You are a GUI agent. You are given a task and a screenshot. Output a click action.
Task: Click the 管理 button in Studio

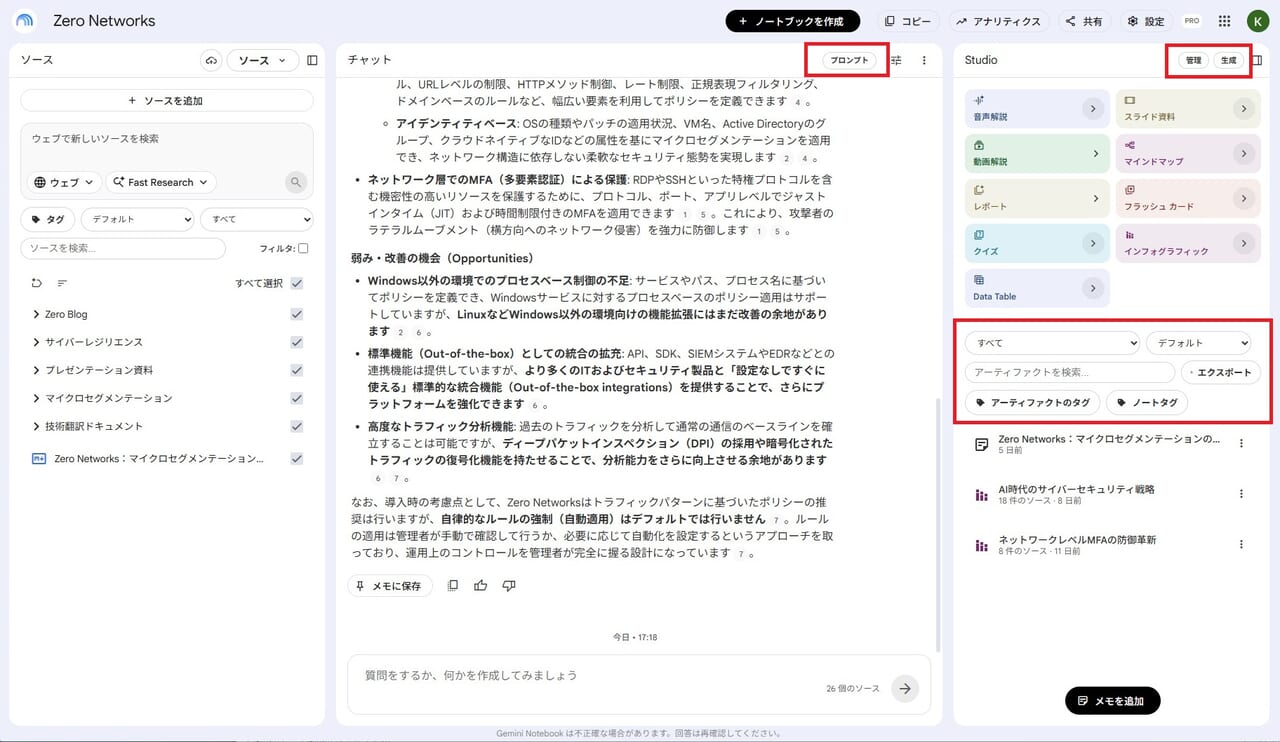click(x=1193, y=61)
